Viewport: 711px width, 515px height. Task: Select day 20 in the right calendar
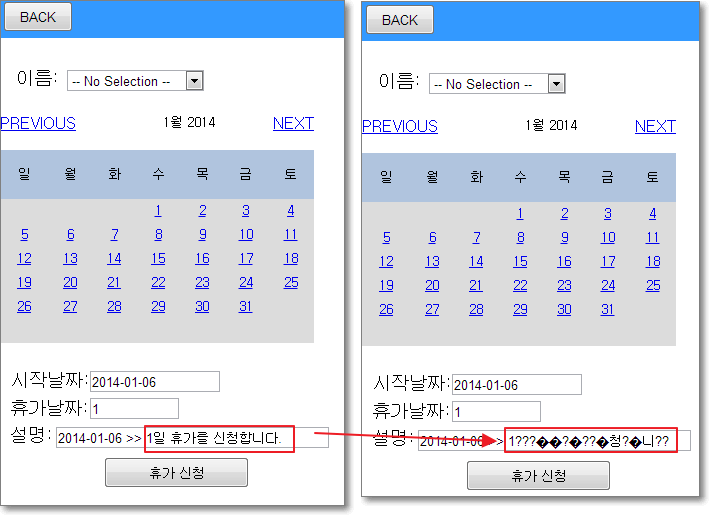point(432,285)
